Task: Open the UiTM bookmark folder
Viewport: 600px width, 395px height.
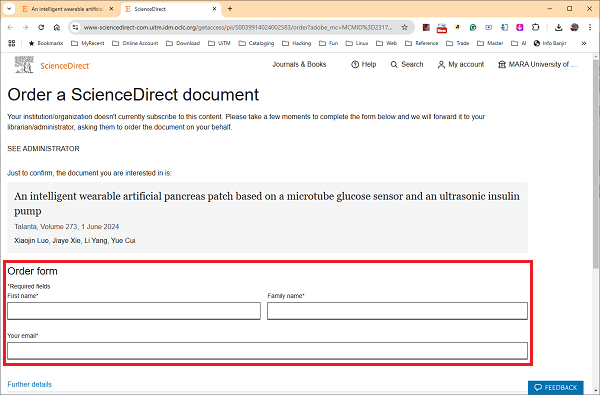Action: click(x=219, y=43)
